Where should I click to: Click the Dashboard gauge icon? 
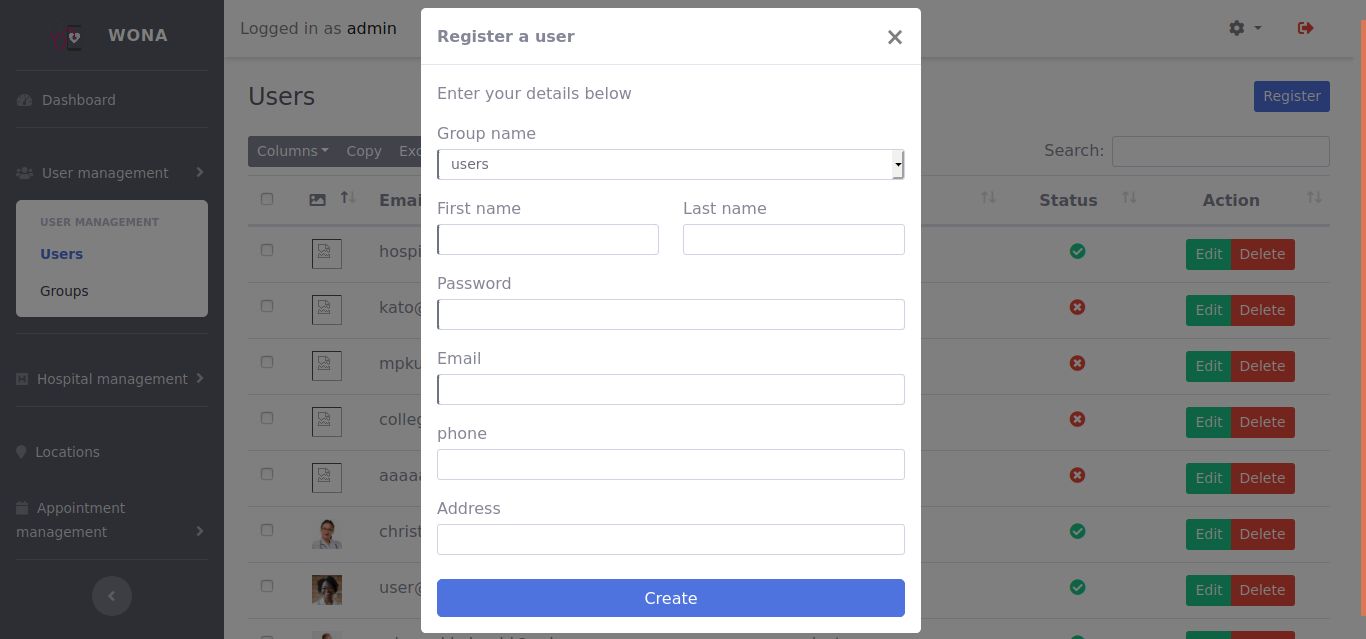point(25,100)
